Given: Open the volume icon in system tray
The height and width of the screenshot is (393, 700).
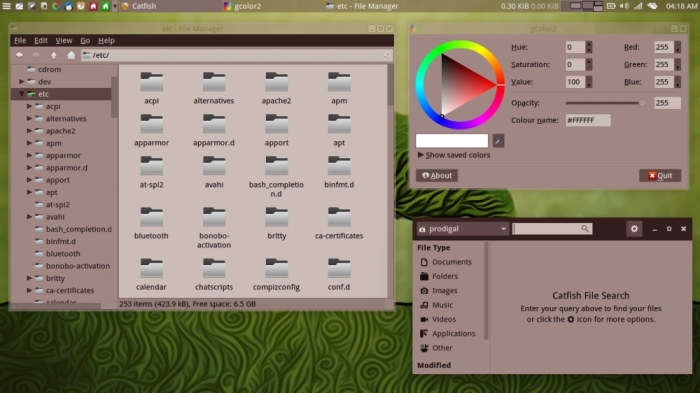Looking at the screenshot, I should pos(624,6).
